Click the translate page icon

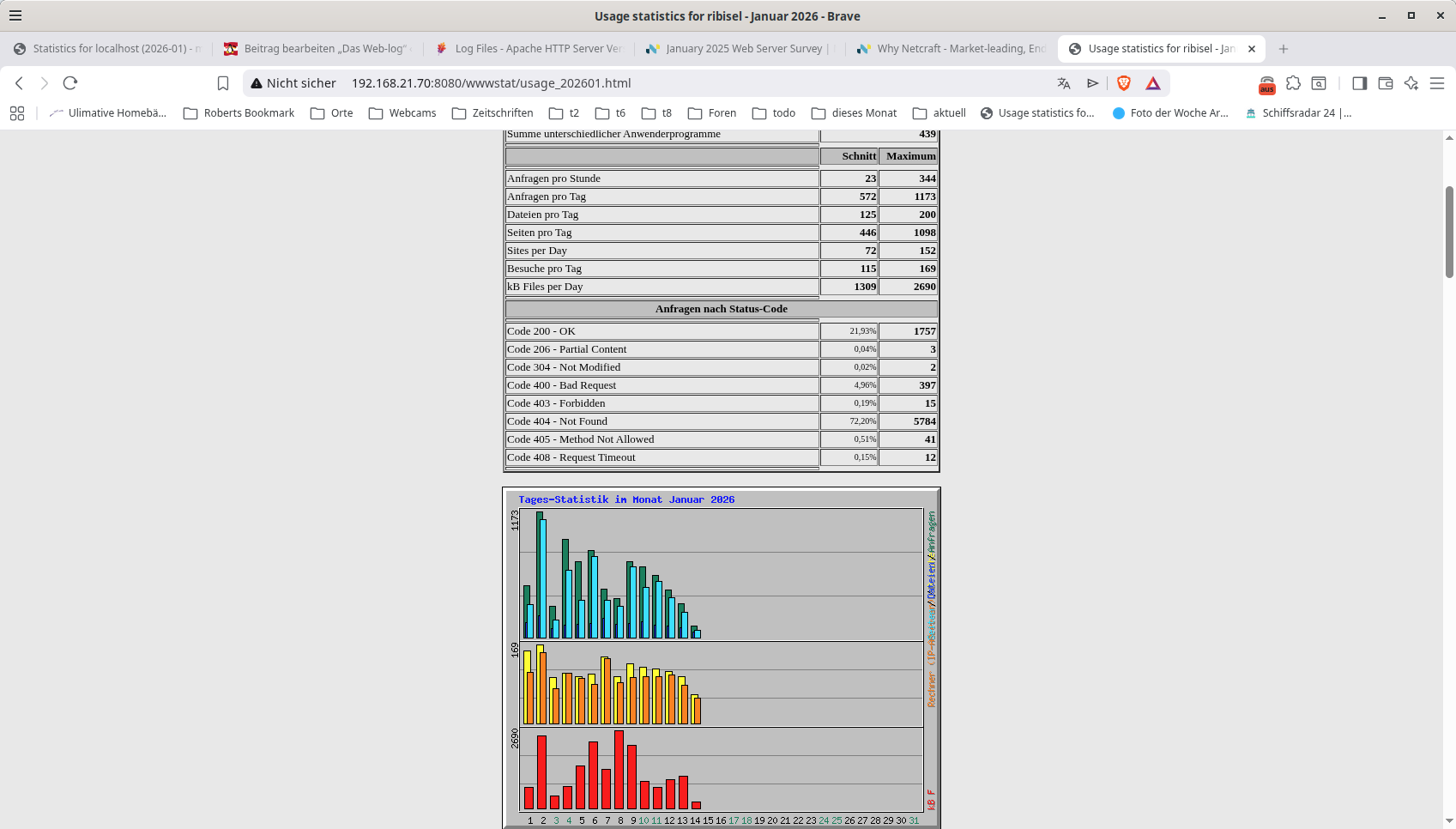tap(1064, 83)
